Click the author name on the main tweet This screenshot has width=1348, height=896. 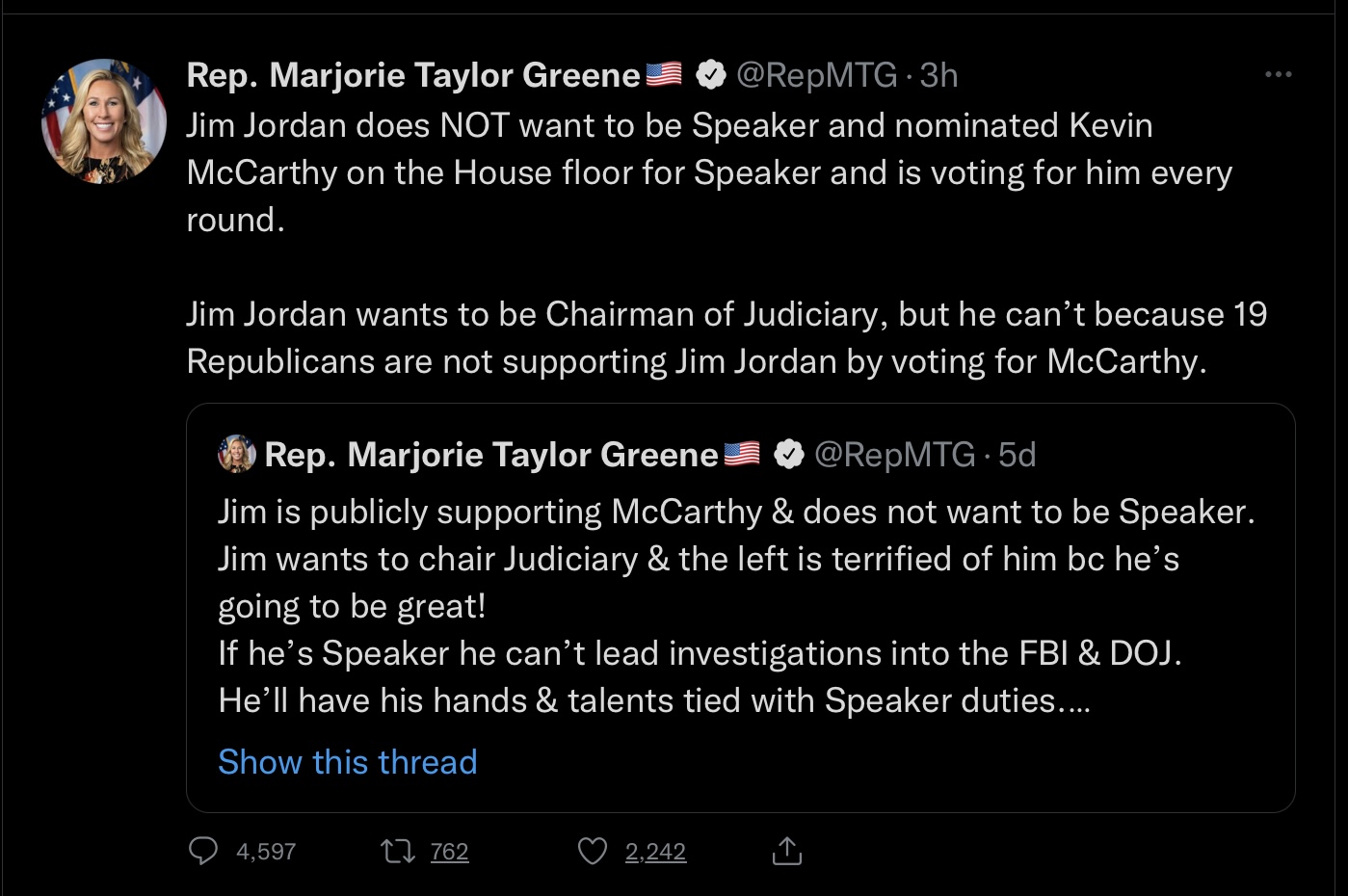pyautogui.click(x=412, y=74)
